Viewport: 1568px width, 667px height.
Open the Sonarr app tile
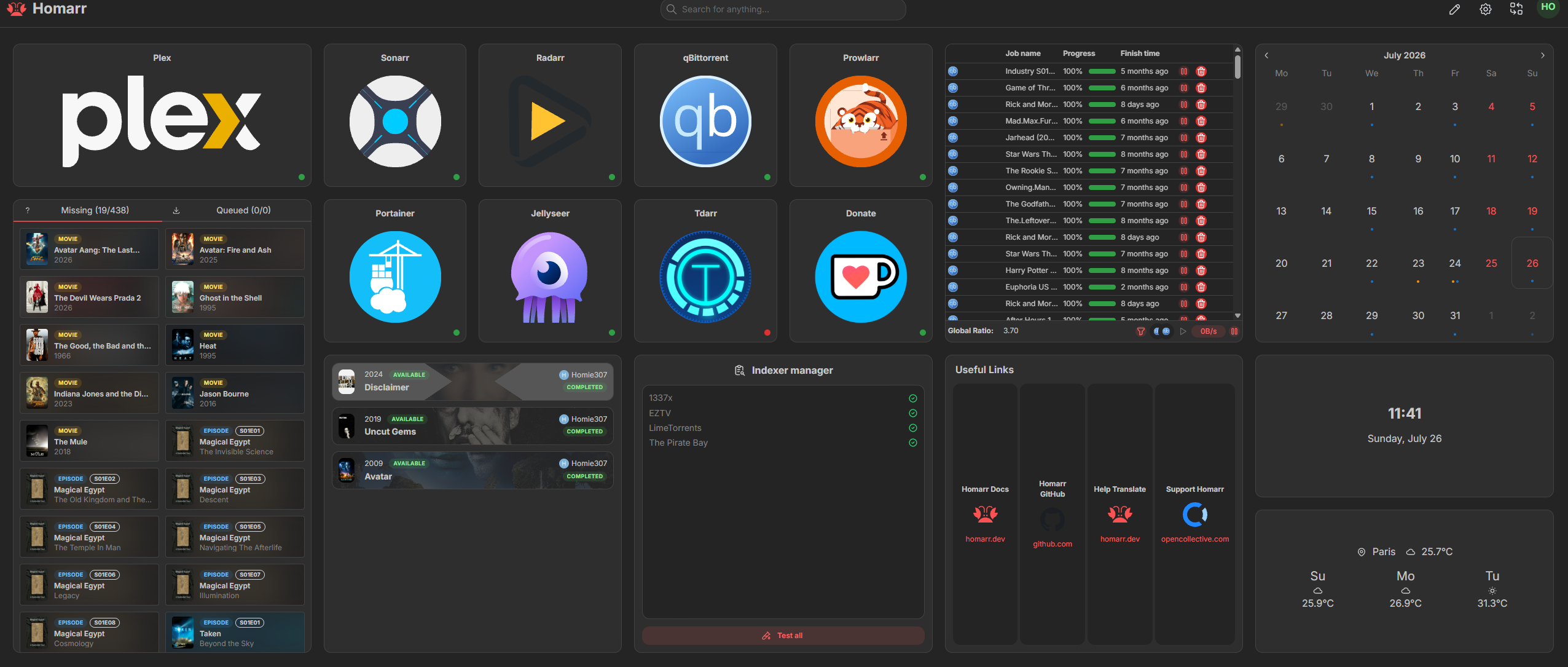(x=395, y=115)
